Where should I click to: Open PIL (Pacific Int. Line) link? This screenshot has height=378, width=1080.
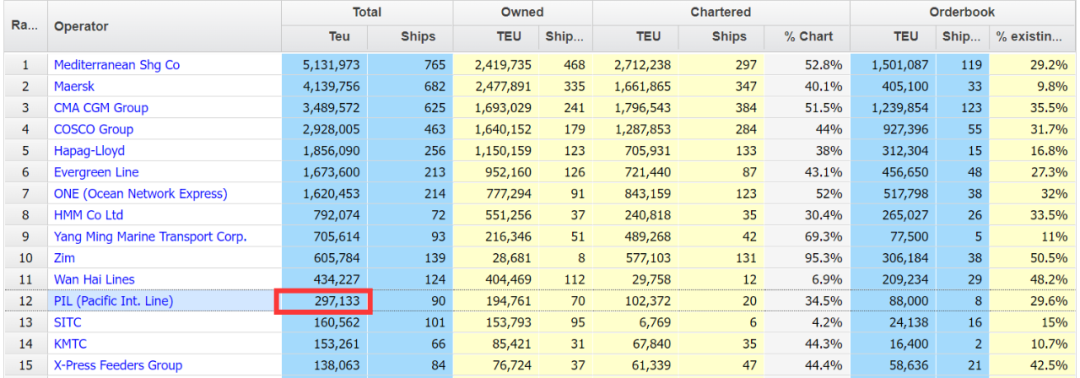pyautogui.click(x=114, y=301)
